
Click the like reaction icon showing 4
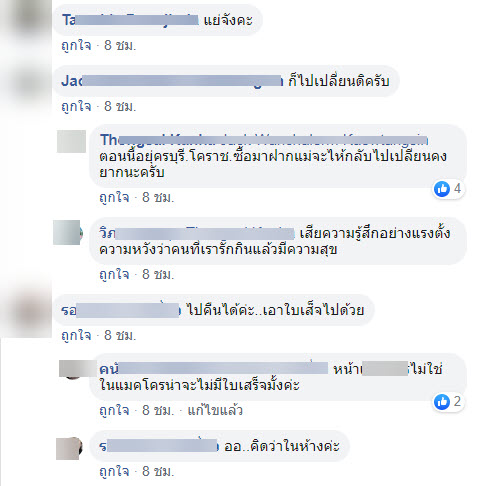pos(442,189)
